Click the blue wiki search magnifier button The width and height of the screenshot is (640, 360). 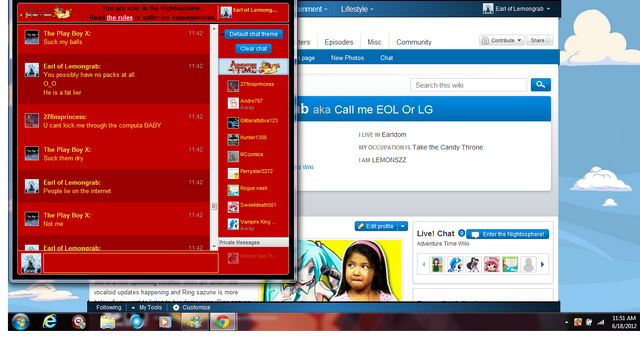pos(540,84)
